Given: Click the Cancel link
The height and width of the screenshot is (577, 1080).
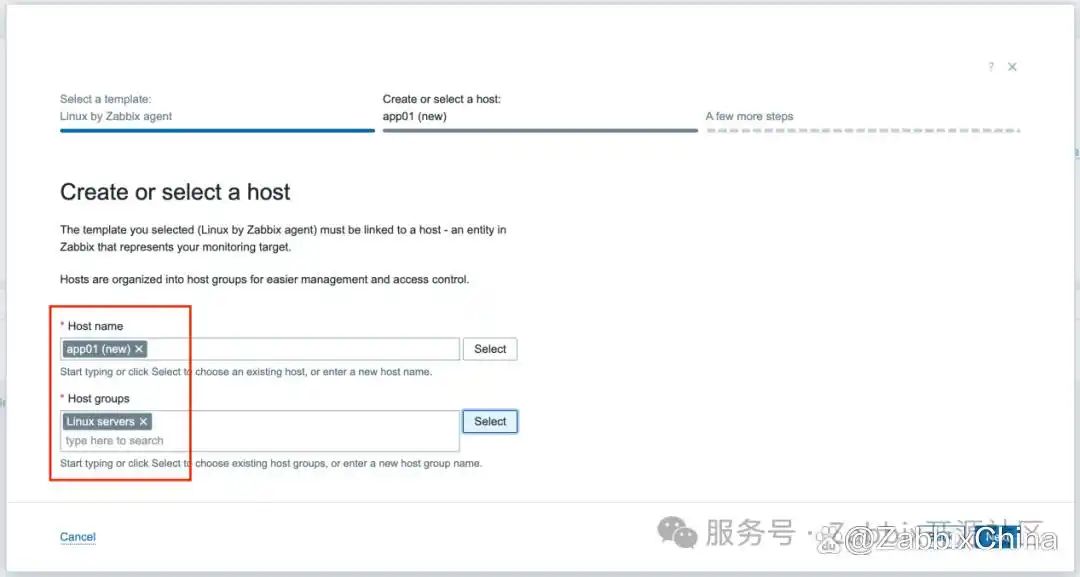Looking at the screenshot, I should pyautogui.click(x=78, y=537).
